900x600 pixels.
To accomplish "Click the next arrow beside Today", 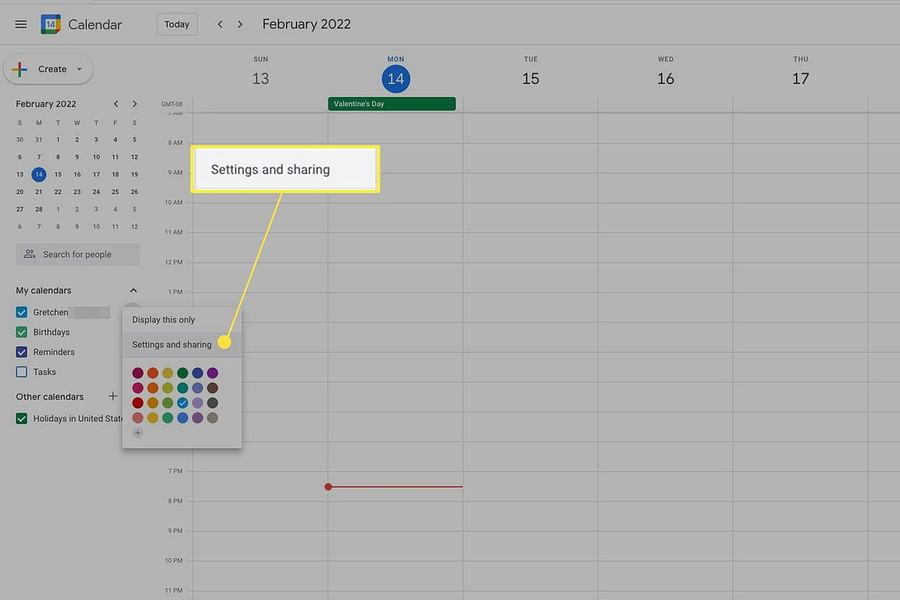I will (x=240, y=23).
